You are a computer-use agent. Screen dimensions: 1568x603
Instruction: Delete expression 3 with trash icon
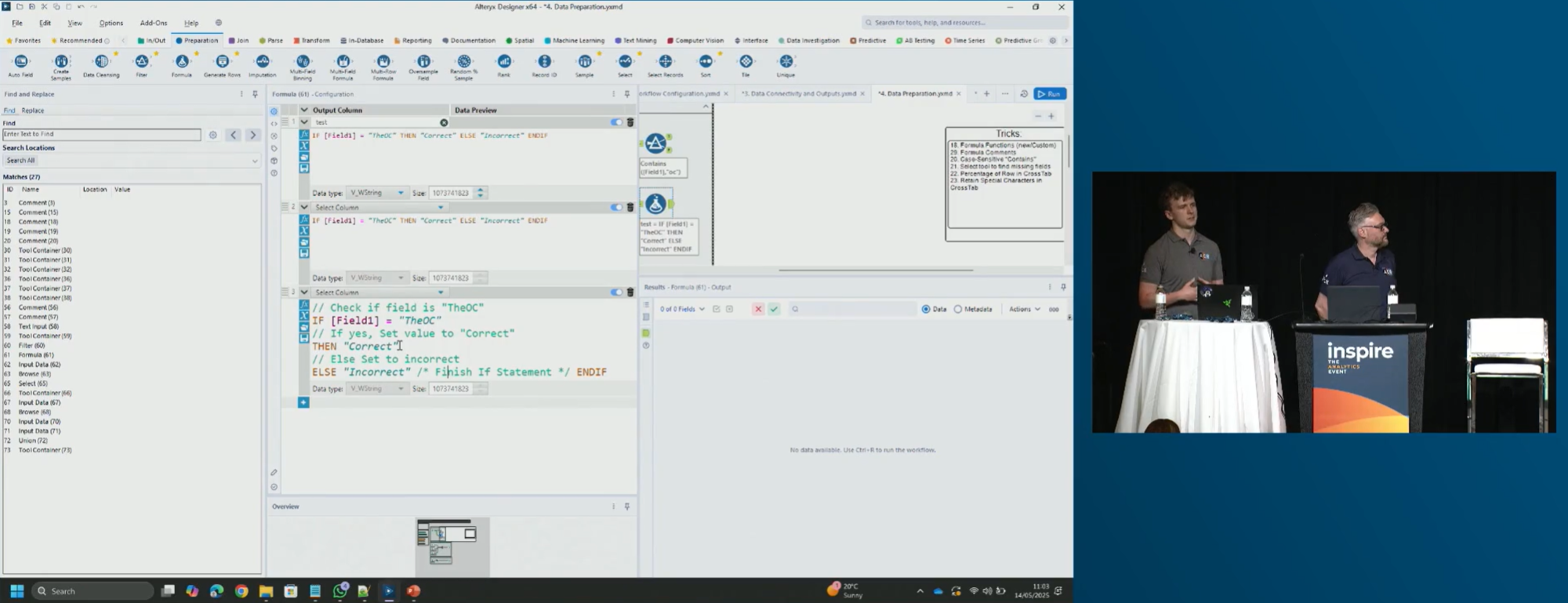[x=630, y=292]
